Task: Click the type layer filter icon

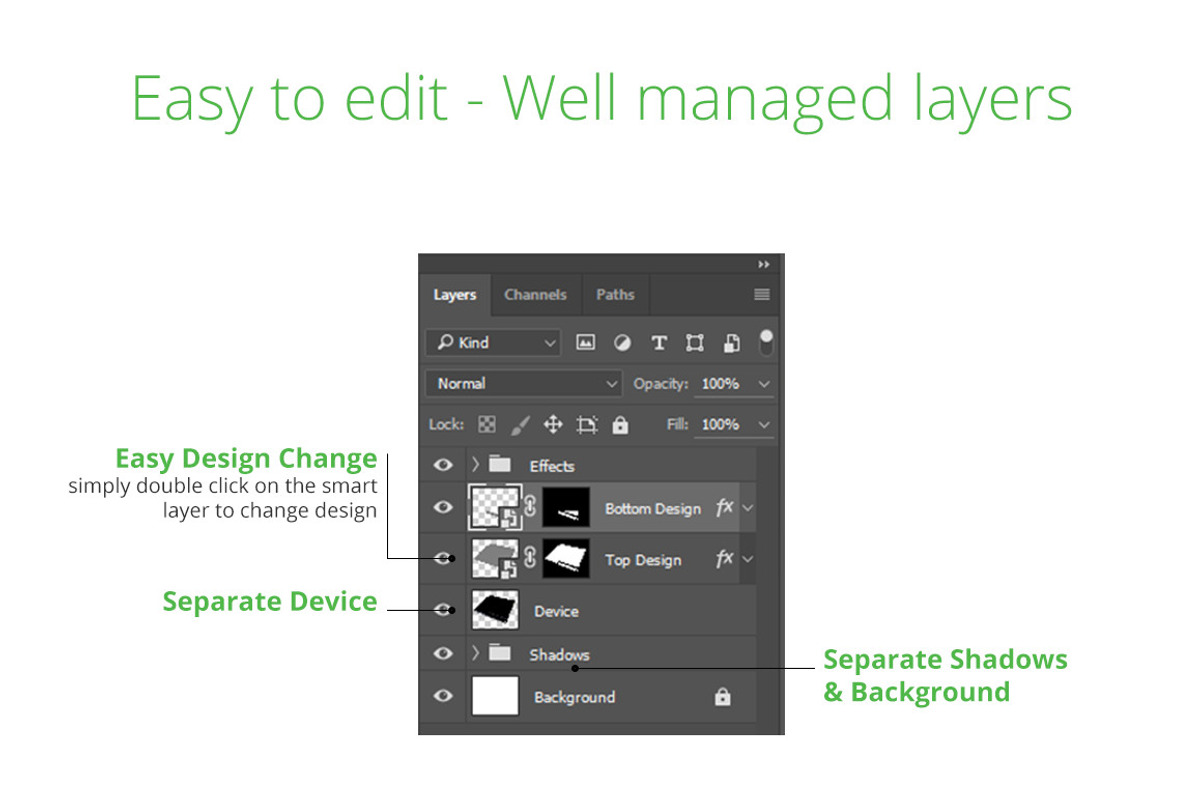Action: point(658,343)
